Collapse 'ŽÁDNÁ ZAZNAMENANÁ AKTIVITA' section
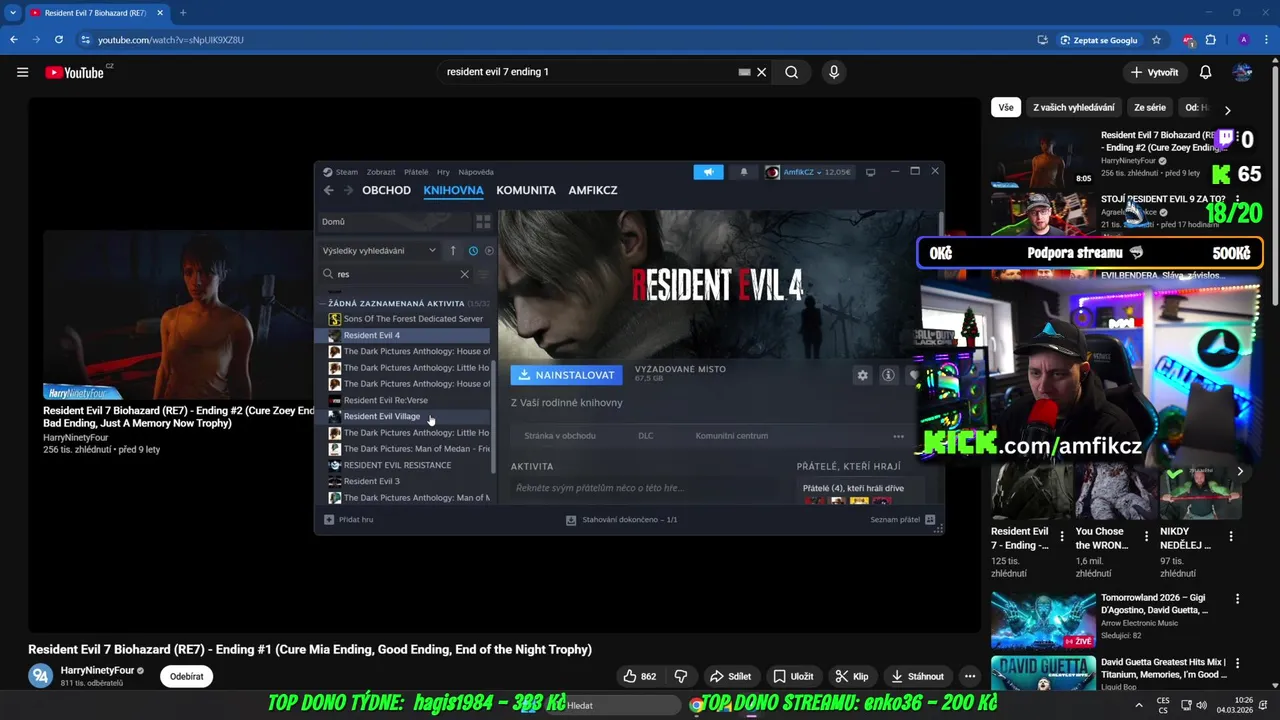The width and height of the screenshot is (1280, 720). tap(396, 303)
